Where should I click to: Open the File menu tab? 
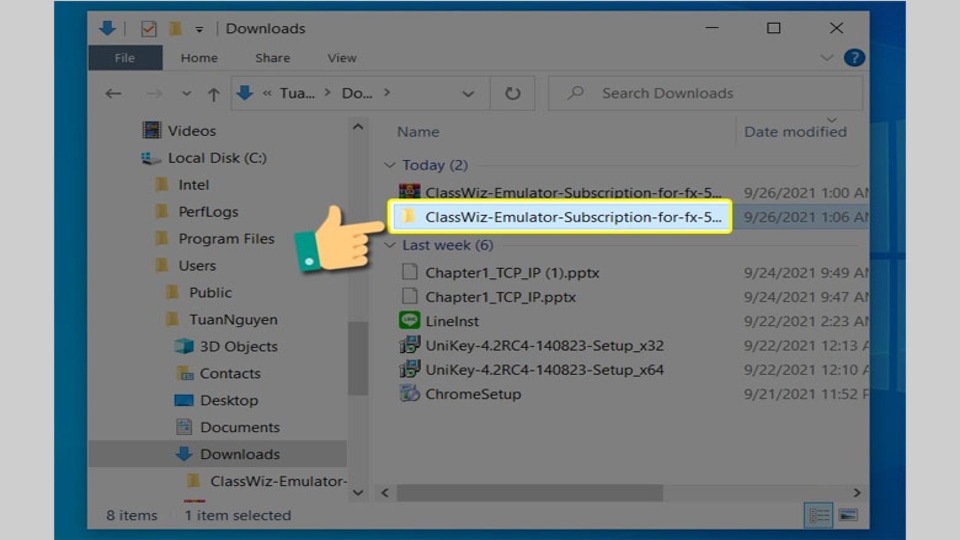(x=125, y=58)
